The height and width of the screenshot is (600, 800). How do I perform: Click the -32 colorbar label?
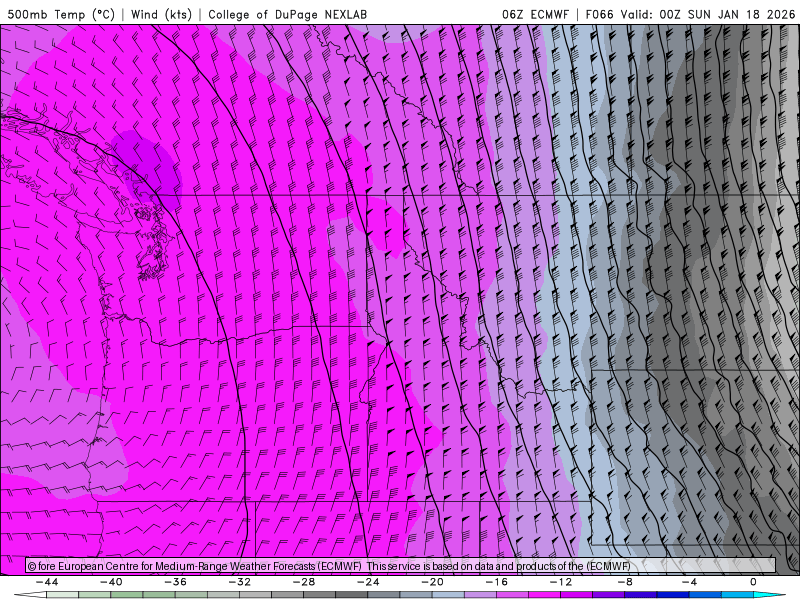click(240, 582)
